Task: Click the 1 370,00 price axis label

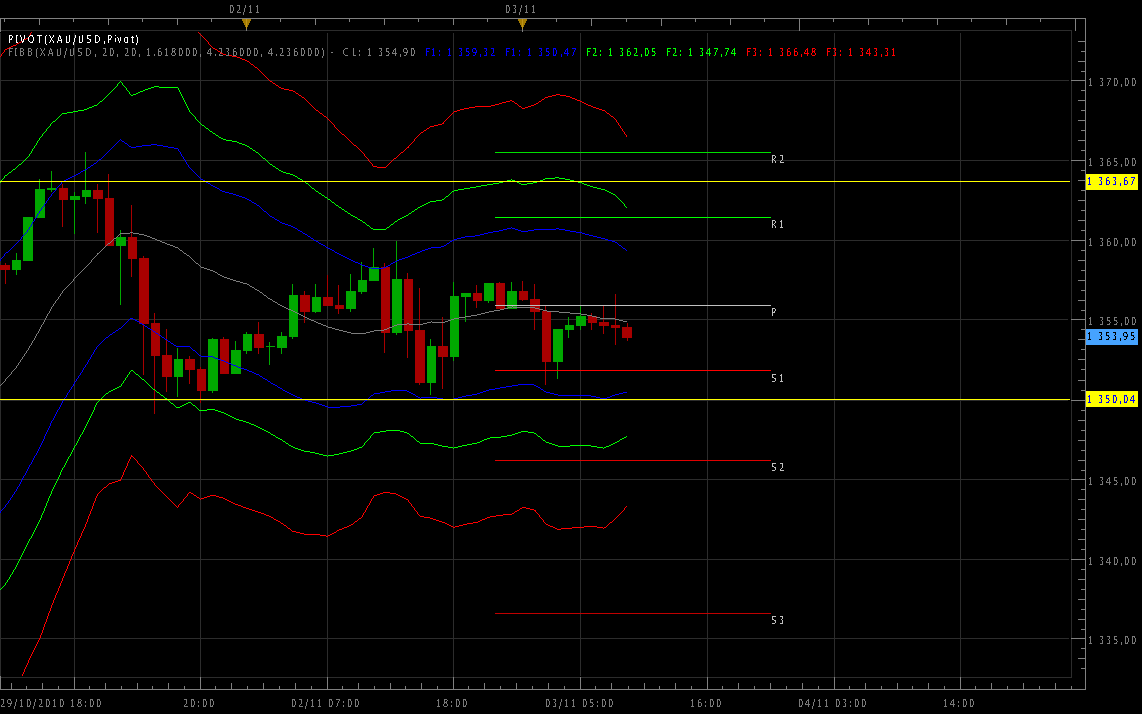Action: (1111, 83)
